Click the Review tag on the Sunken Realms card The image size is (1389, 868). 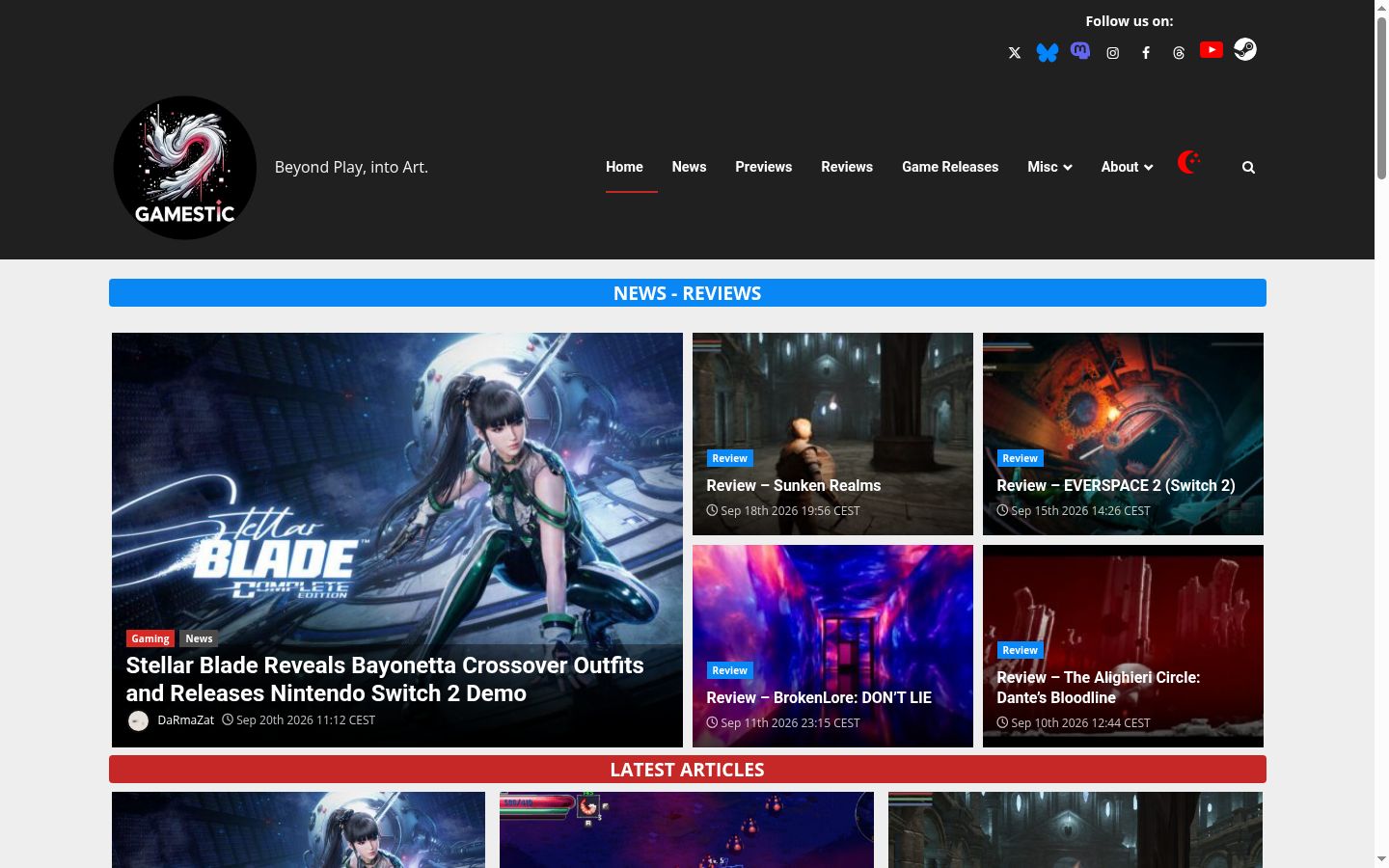[x=729, y=458]
